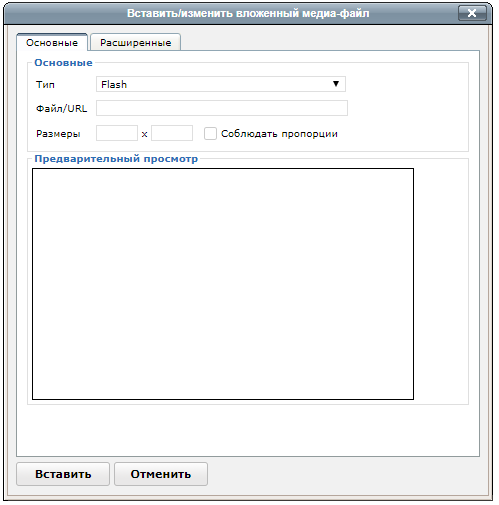Click the Тип field label
This screenshot has width=499, height=505.
click(x=45, y=84)
